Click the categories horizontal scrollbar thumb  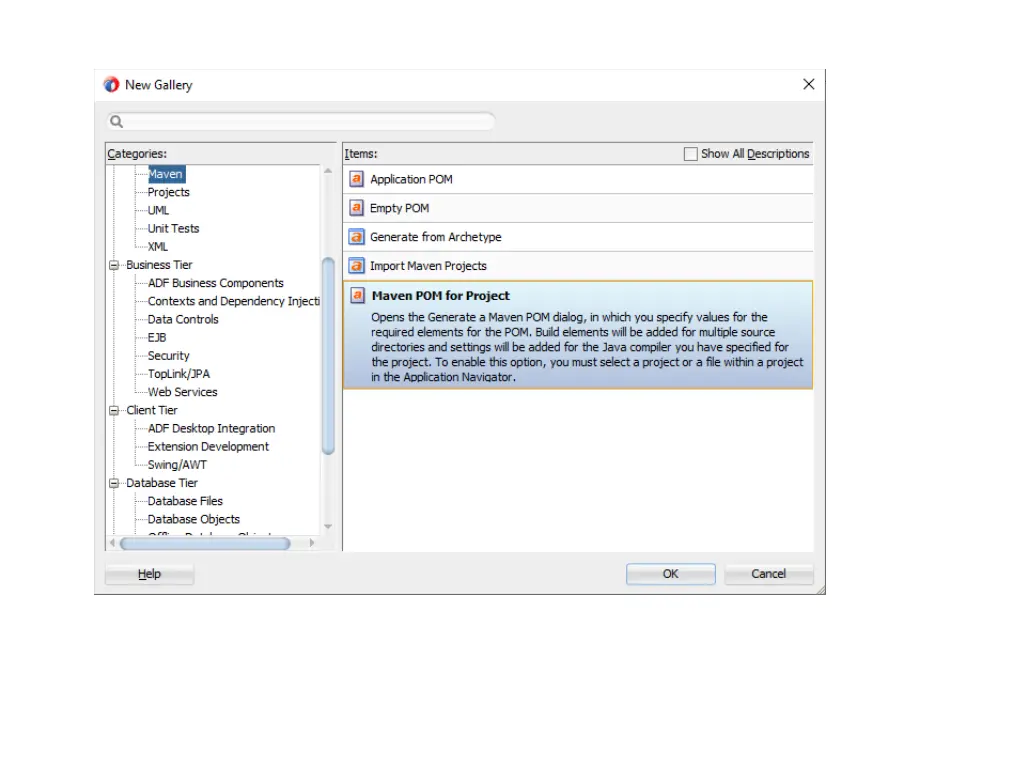tap(204, 543)
